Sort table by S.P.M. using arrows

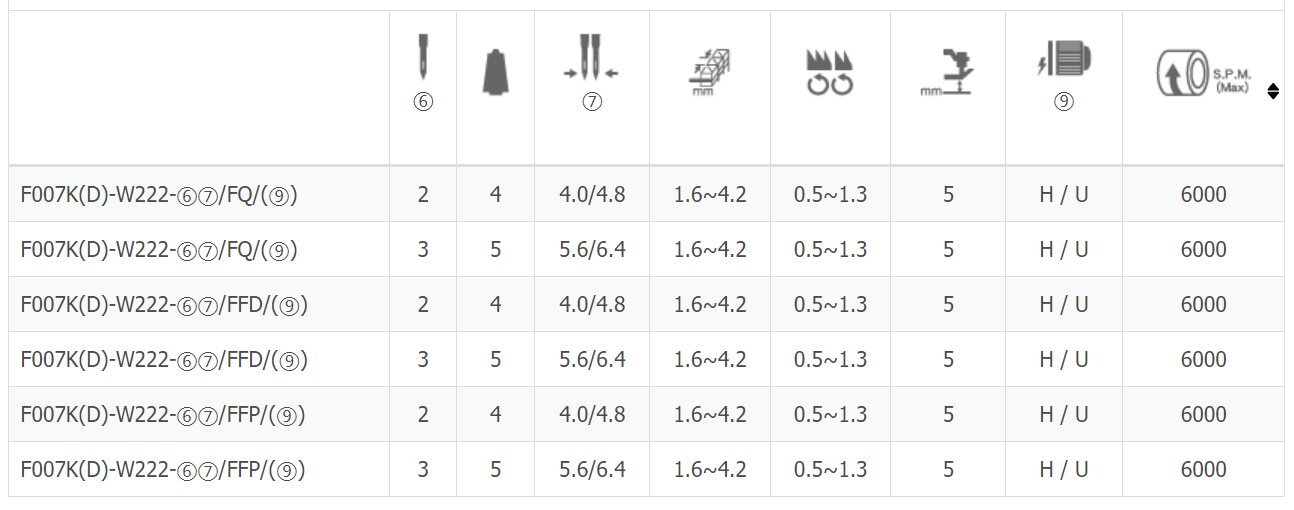point(1273,91)
